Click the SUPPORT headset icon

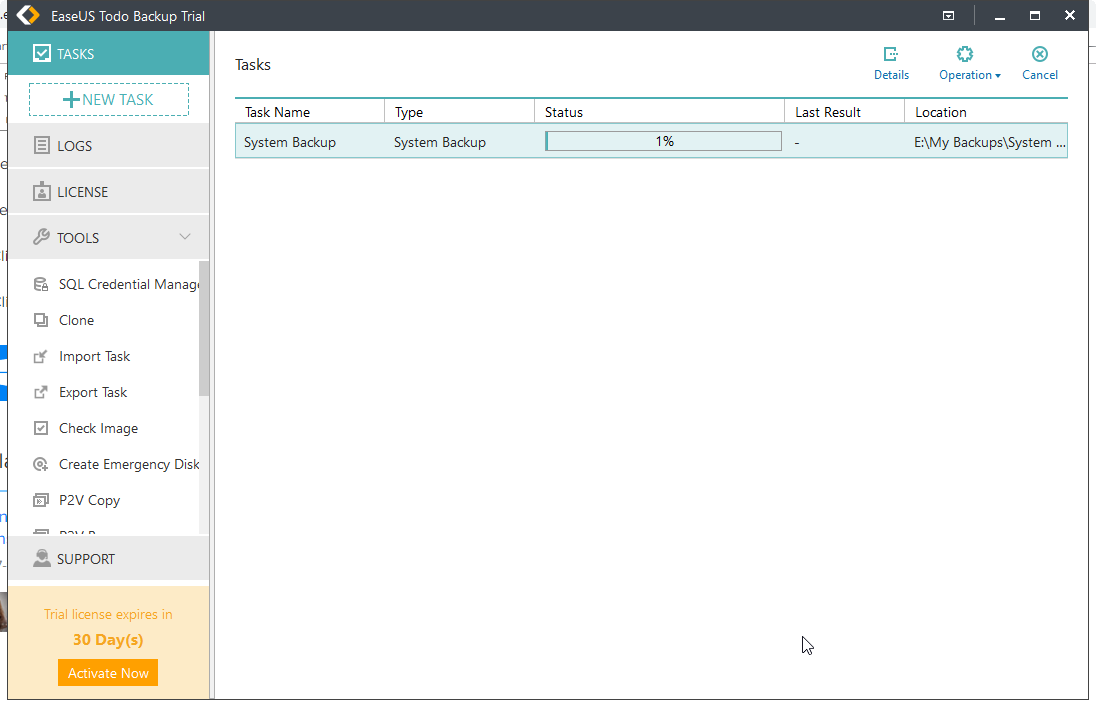pyautogui.click(x=42, y=558)
